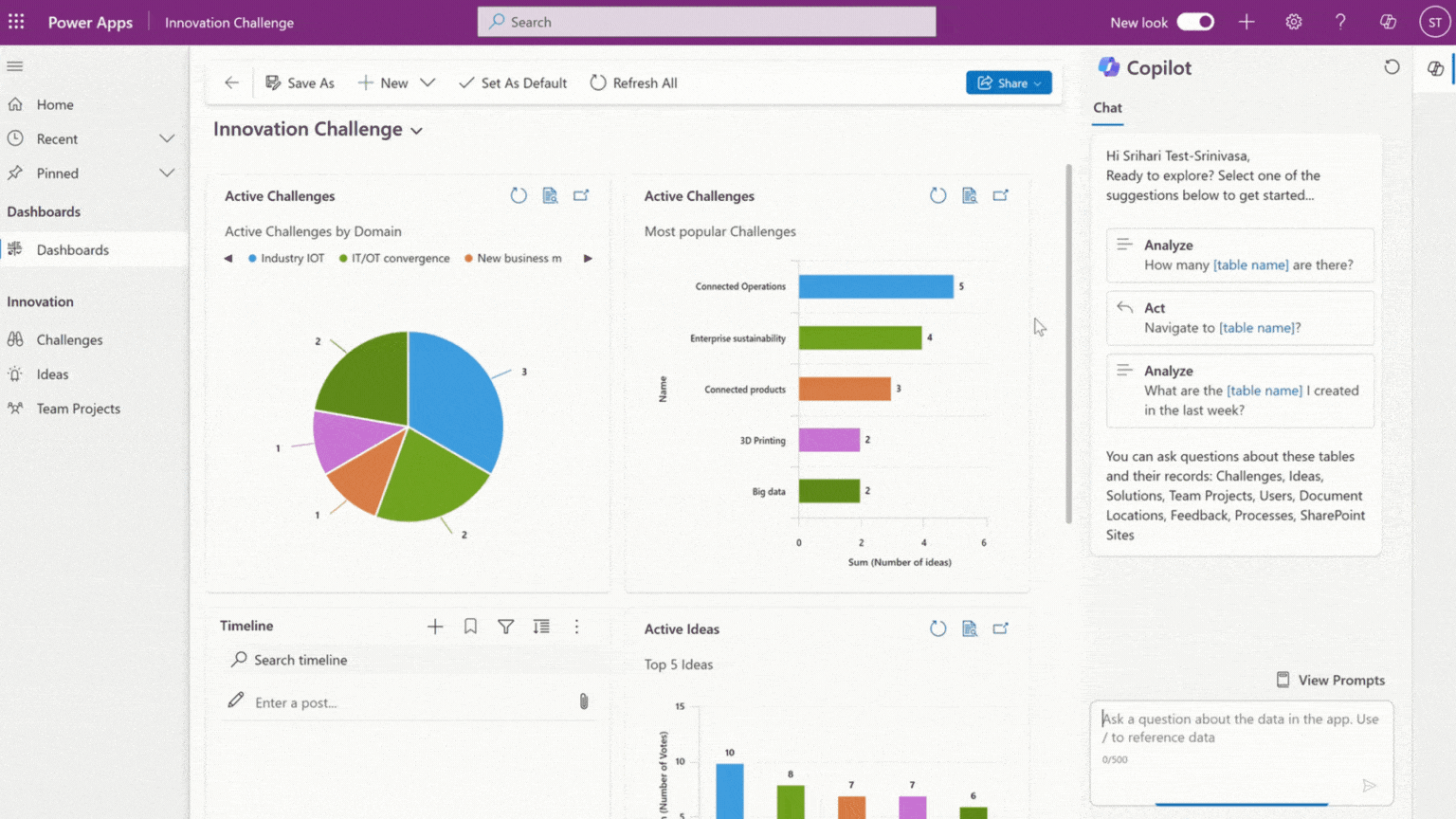Click the Share button
Image resolution: width=1456 pixels, height=819 pixels.
pyautogui.click(x=1009, y=82)
